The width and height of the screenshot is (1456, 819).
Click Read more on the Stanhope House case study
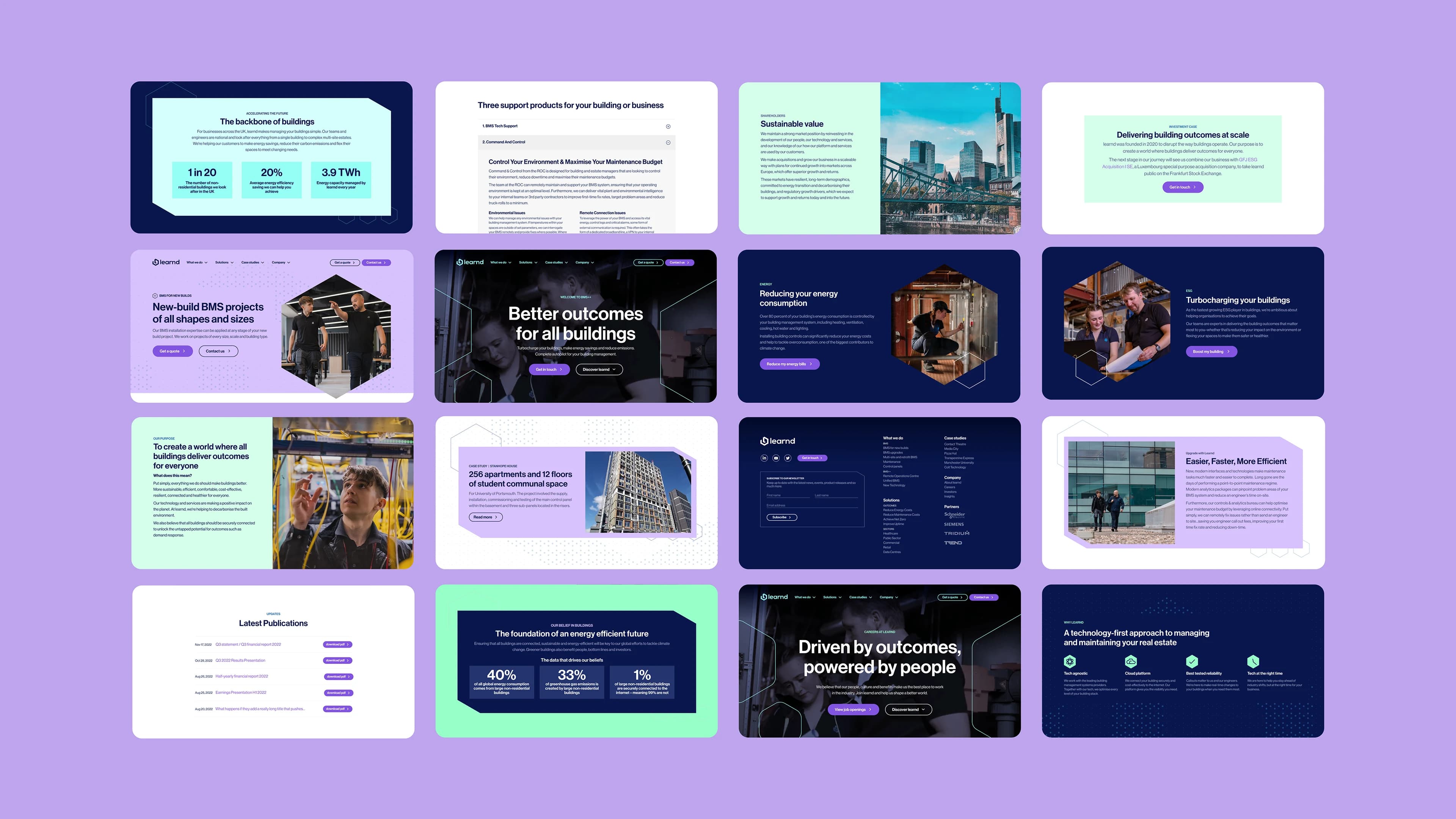coord(485,517)
